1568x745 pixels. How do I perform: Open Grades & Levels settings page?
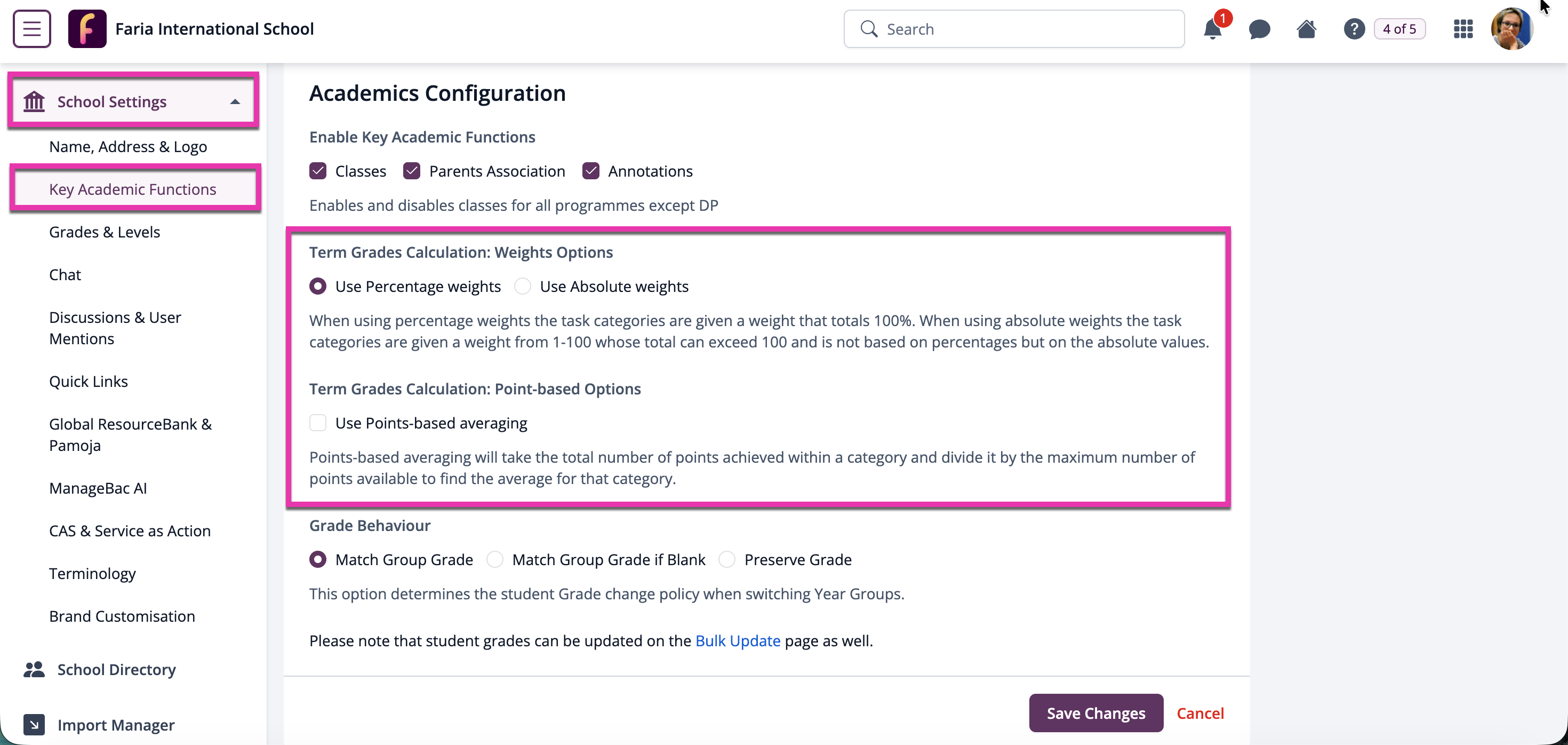tap(105, 232)
